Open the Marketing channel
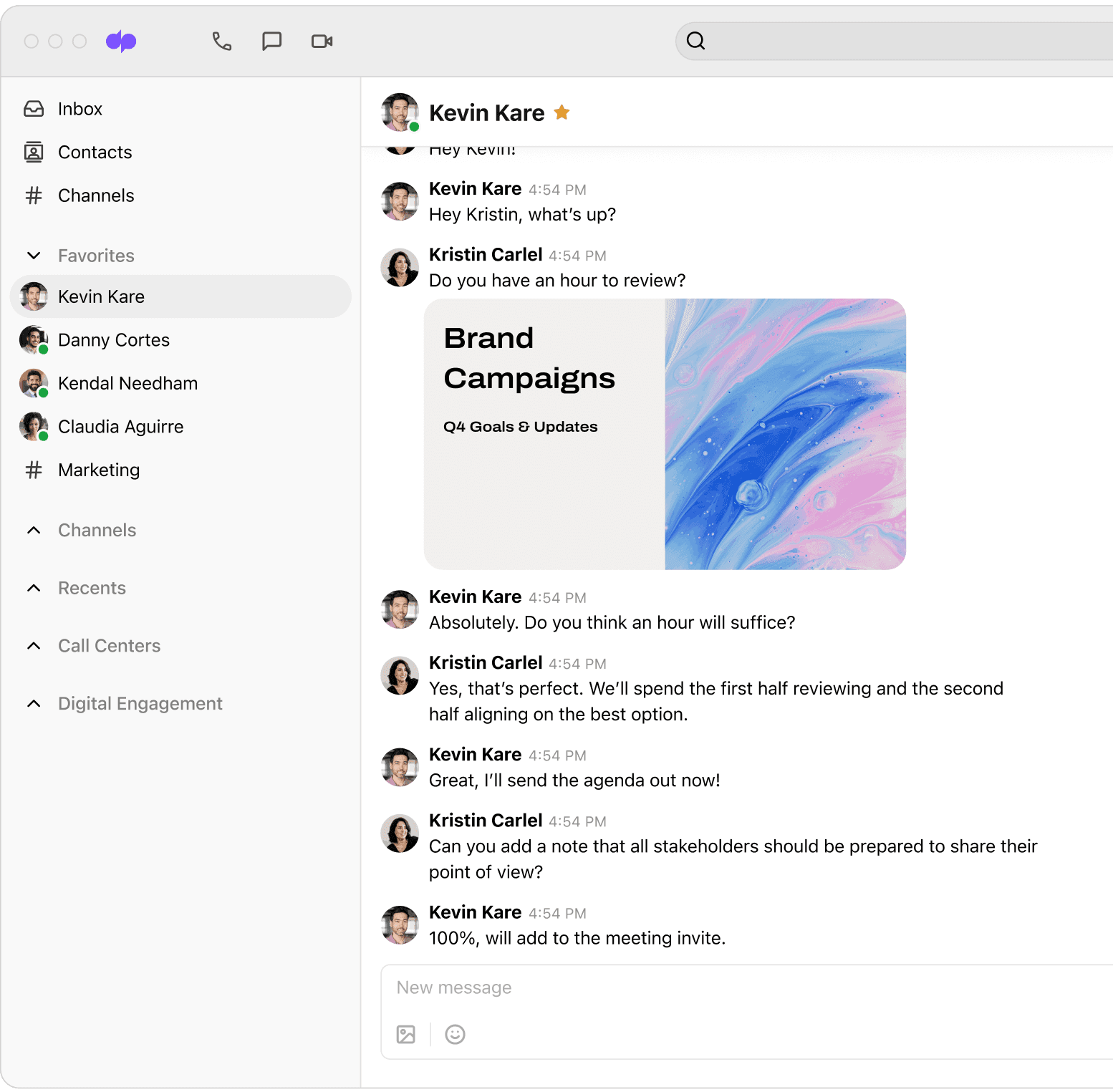The image size is (1113, 1092). [99, 470]
